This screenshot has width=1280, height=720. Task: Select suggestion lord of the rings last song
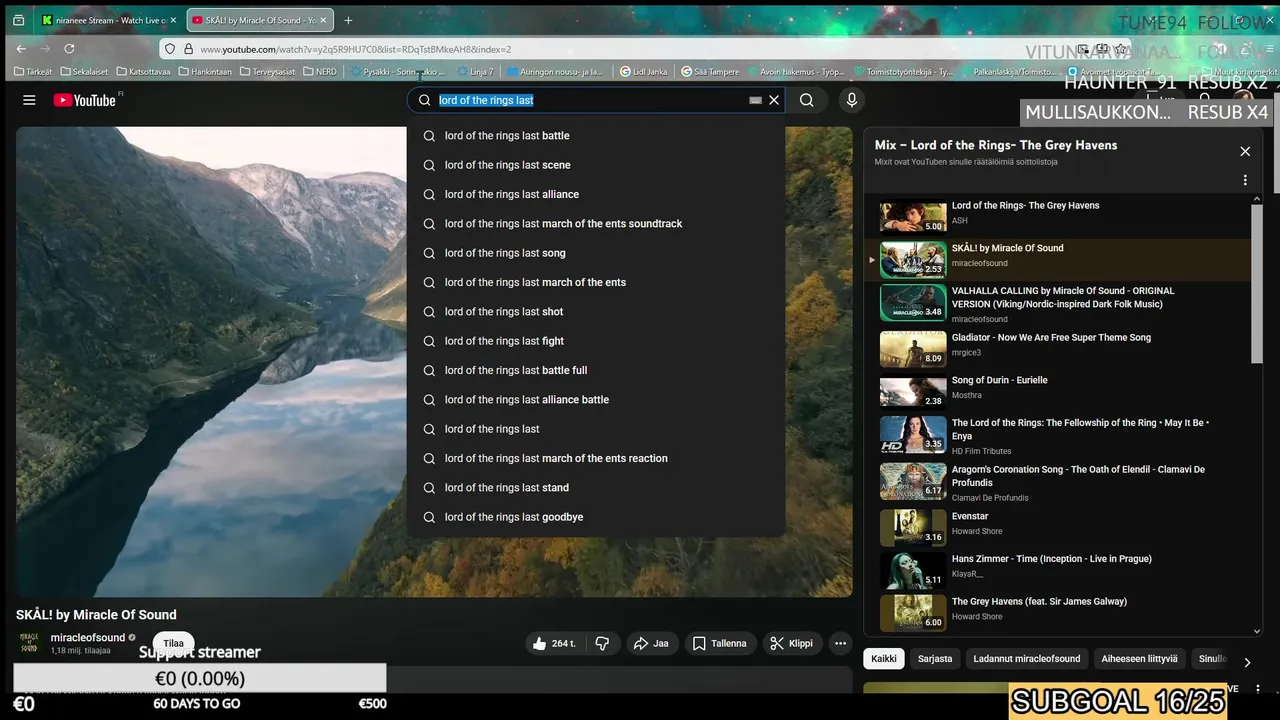pos(595,253)
